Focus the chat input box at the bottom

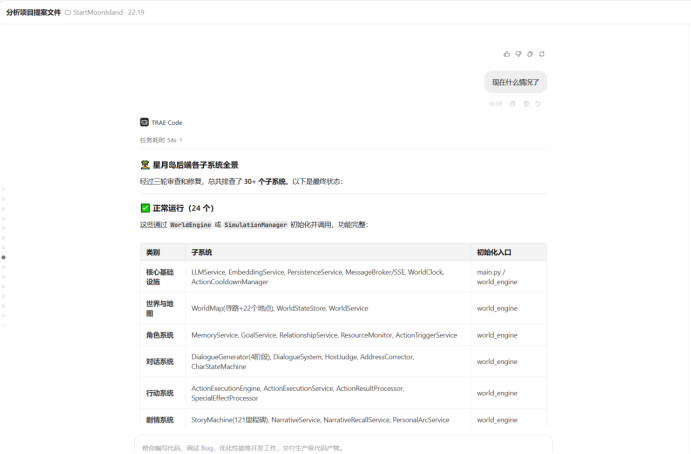click(x=343, y=447)
